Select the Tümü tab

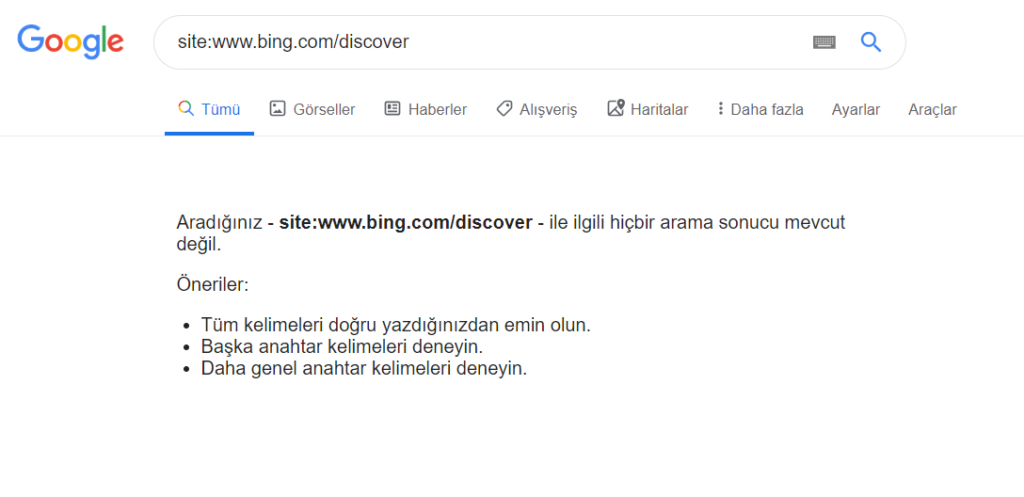209,110
